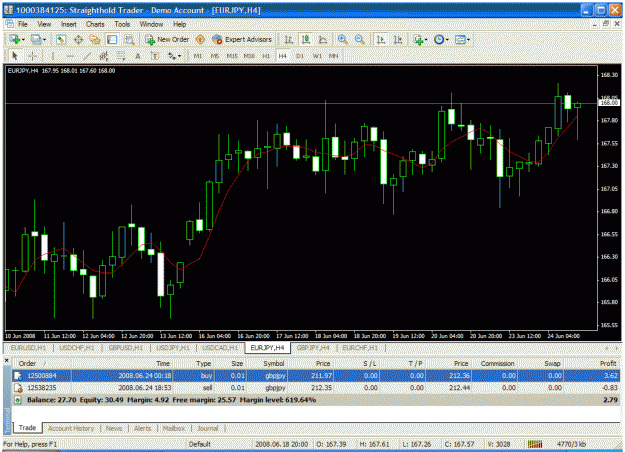Switch chart to candlesticks style
This screenshot has width=625, height=452.
point(306,39)
